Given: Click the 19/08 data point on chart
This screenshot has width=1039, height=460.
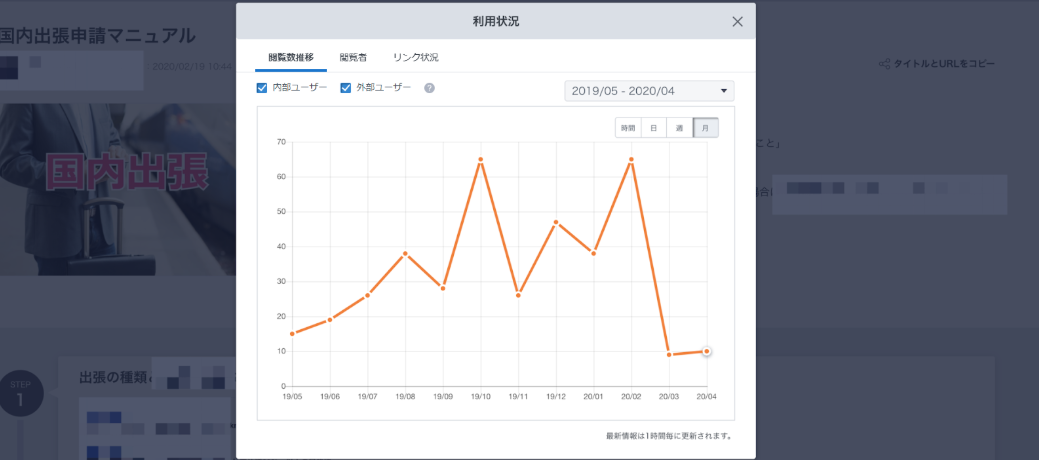Looking at the screenshot, I should [x=405, y=254].
